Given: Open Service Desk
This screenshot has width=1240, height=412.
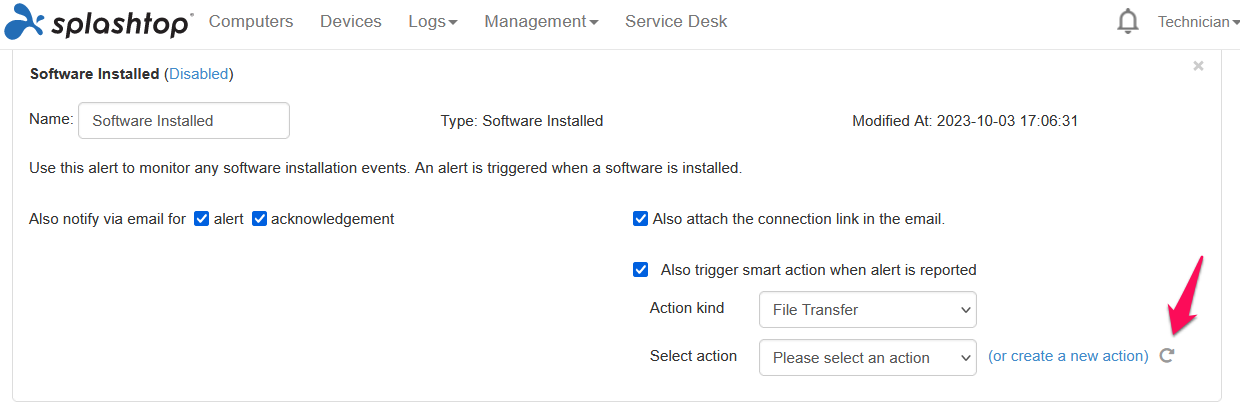Looking at the screenshot, I should click(x=676, y=21).
